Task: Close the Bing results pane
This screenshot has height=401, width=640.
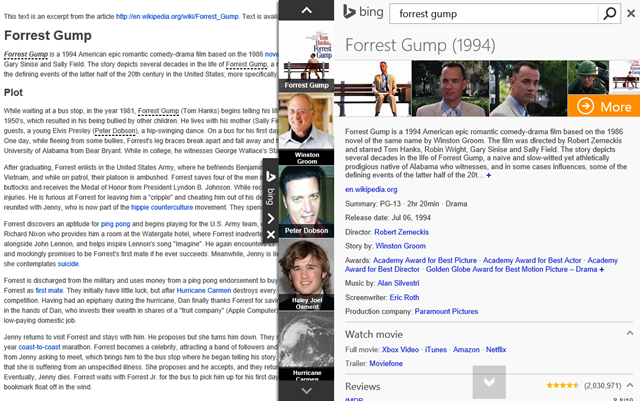Action: pos(631,13)
